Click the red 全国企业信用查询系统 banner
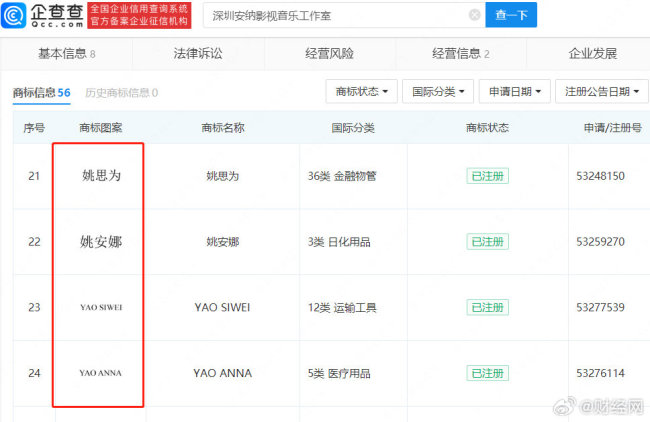 click(x=139, y=15)
